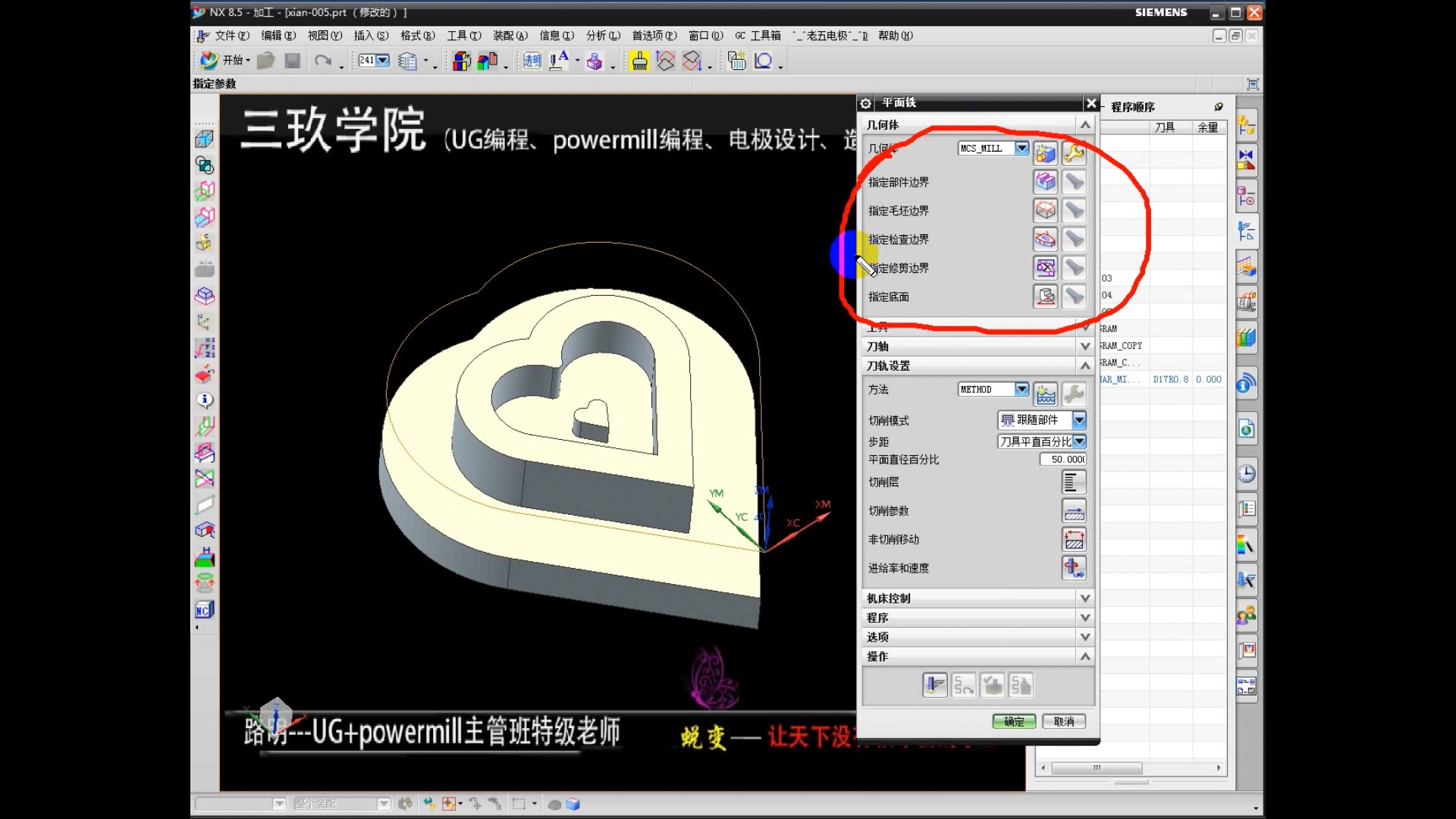Image resolution: width=1456 pixels, height=819 pixels.
Task: Click the roles icon on resource bar
Action: tap(1246, 615)
